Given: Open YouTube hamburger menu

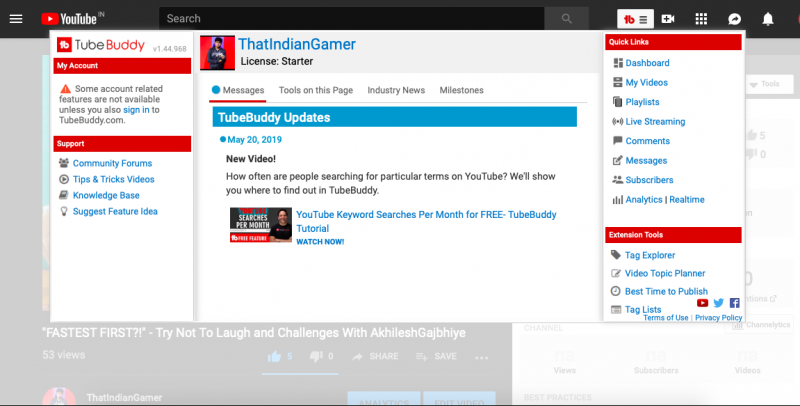Looking at the screenshot, I should 16,18.
